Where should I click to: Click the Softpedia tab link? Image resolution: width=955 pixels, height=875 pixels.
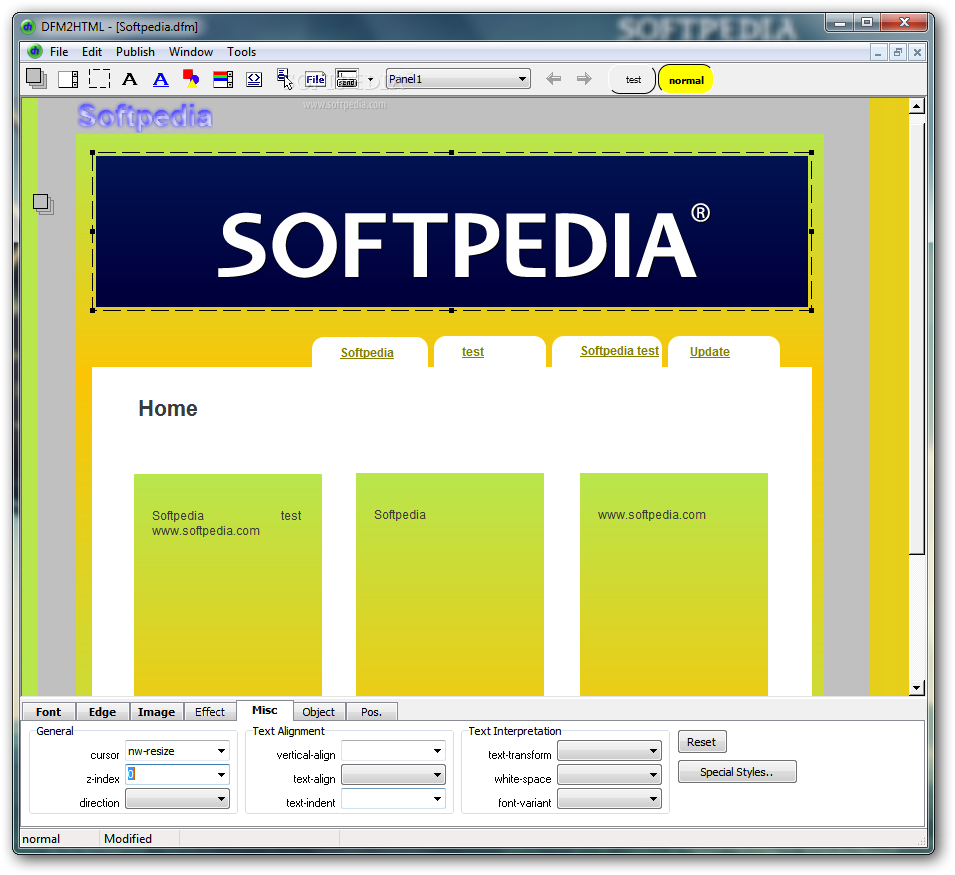tap(367, 353)
